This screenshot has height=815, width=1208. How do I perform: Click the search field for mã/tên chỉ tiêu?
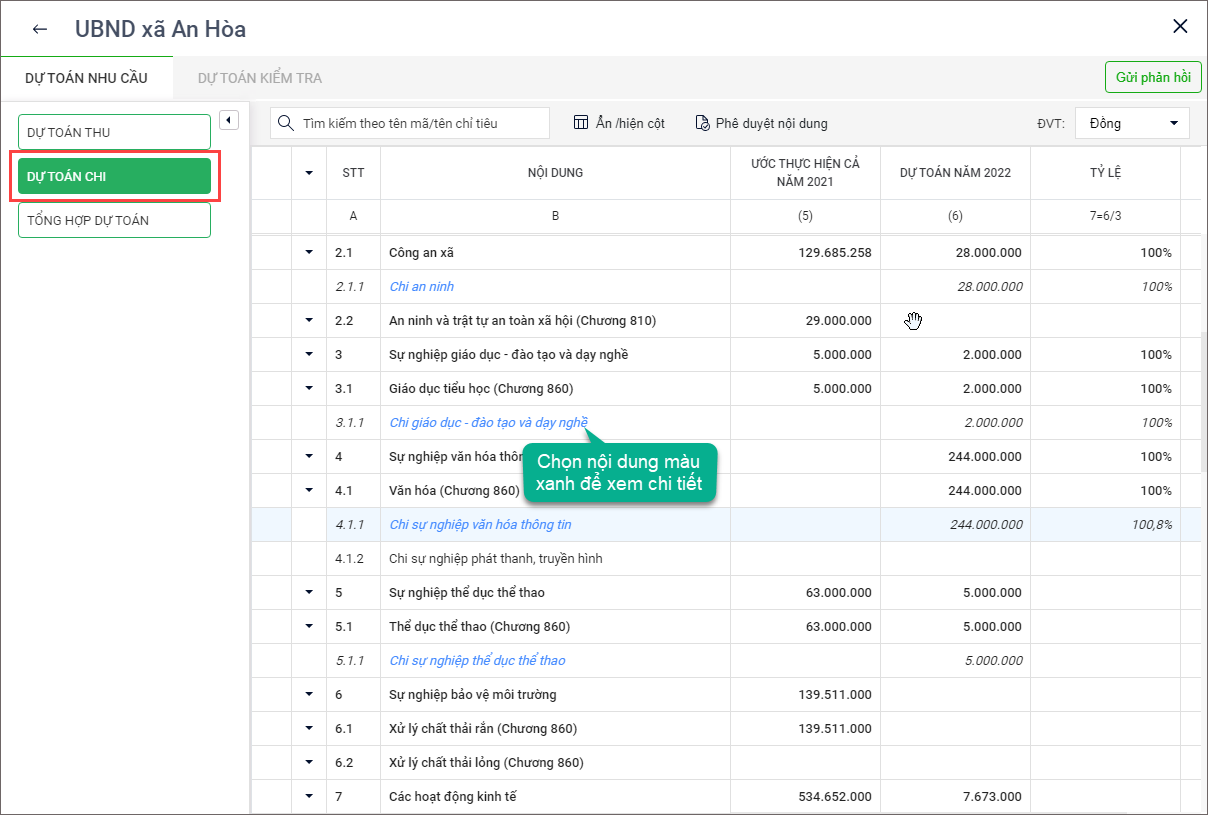click(420, 123)
